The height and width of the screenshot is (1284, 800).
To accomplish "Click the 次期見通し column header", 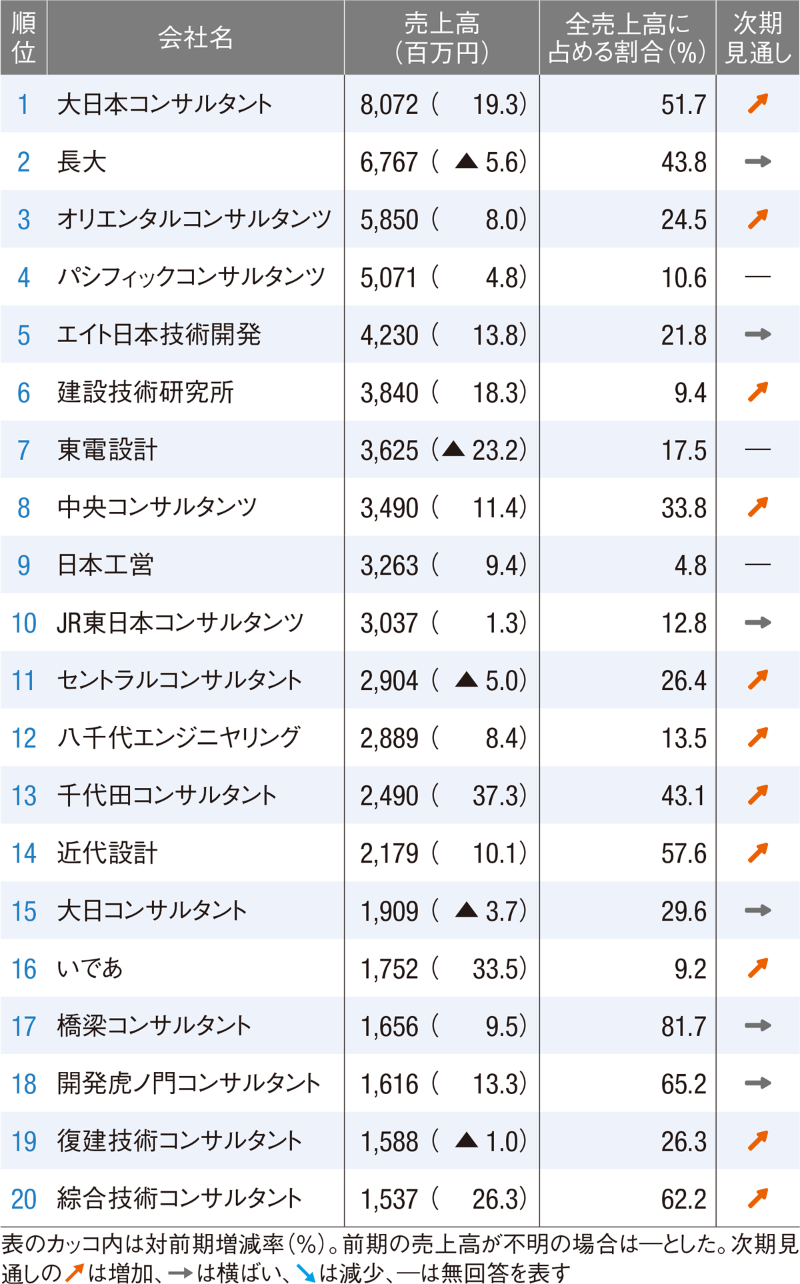I will 757,37.
